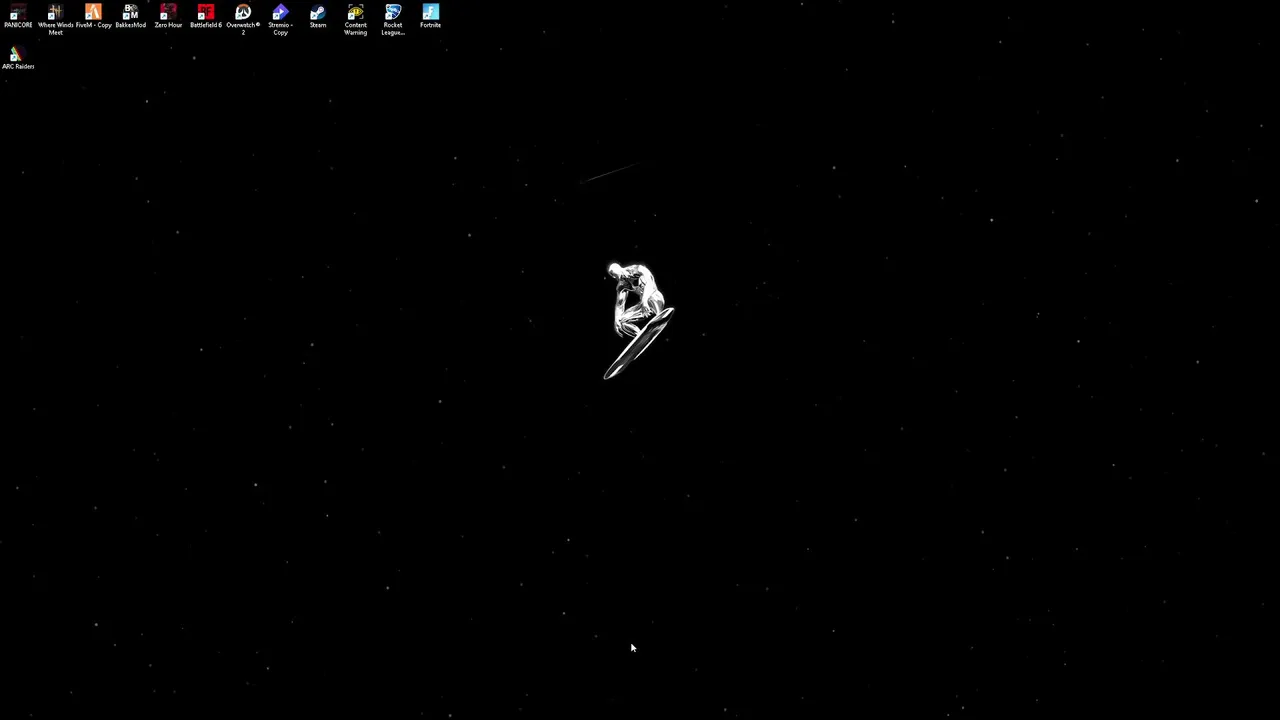Select the PANICORE desktop shortcut
Image resolution: width=1280 pixels, height=720 pixels.
18,16
